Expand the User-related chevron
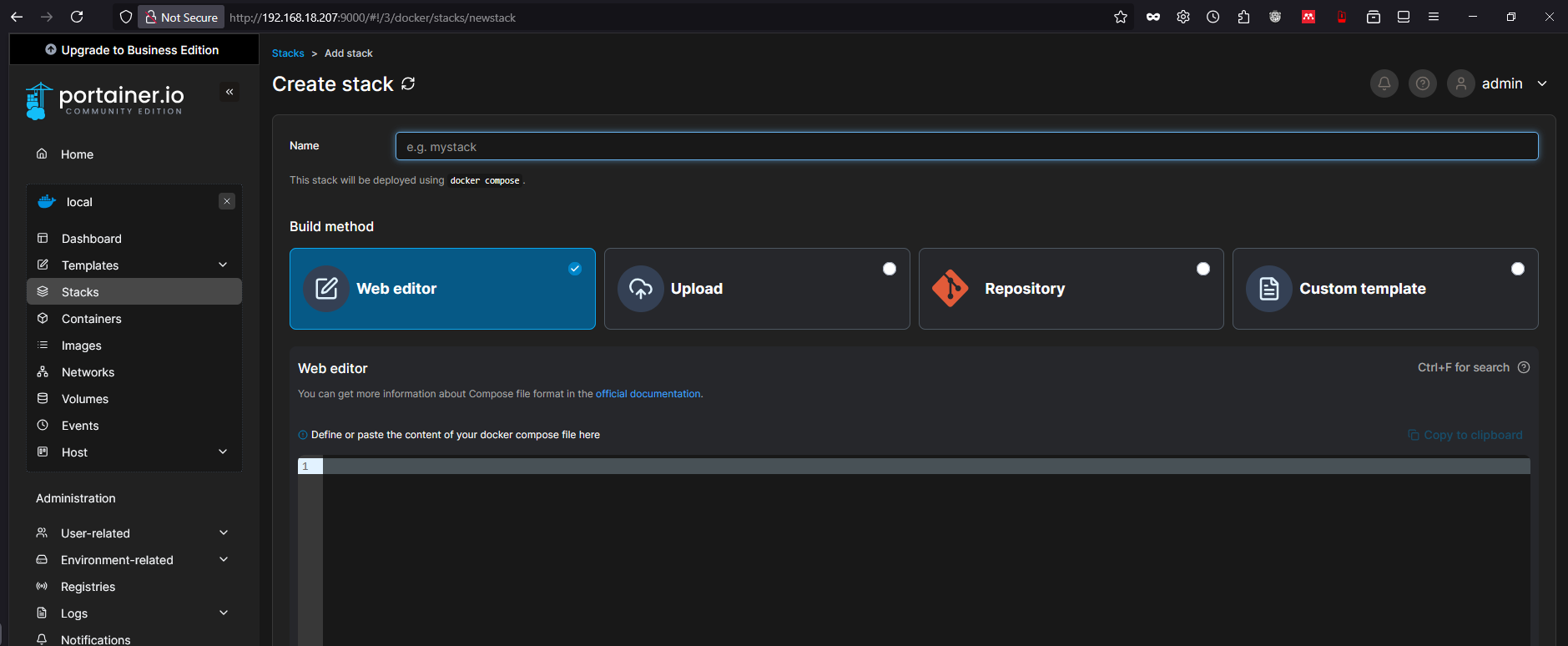This screenshot has height=646, width=1568. click(x=224, y=532)
